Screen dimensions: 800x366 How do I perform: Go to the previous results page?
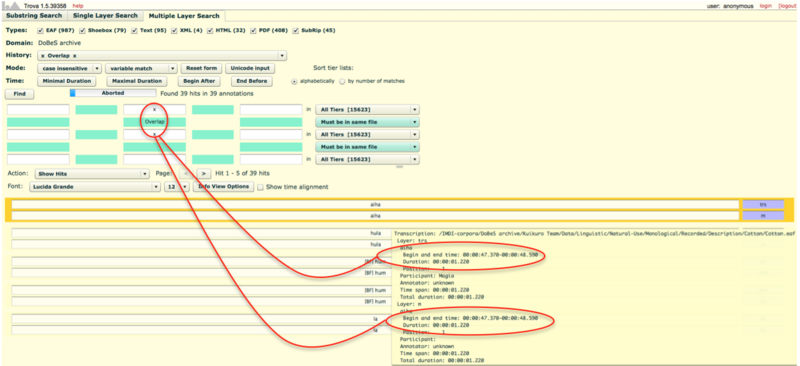[x=185, y=174]
